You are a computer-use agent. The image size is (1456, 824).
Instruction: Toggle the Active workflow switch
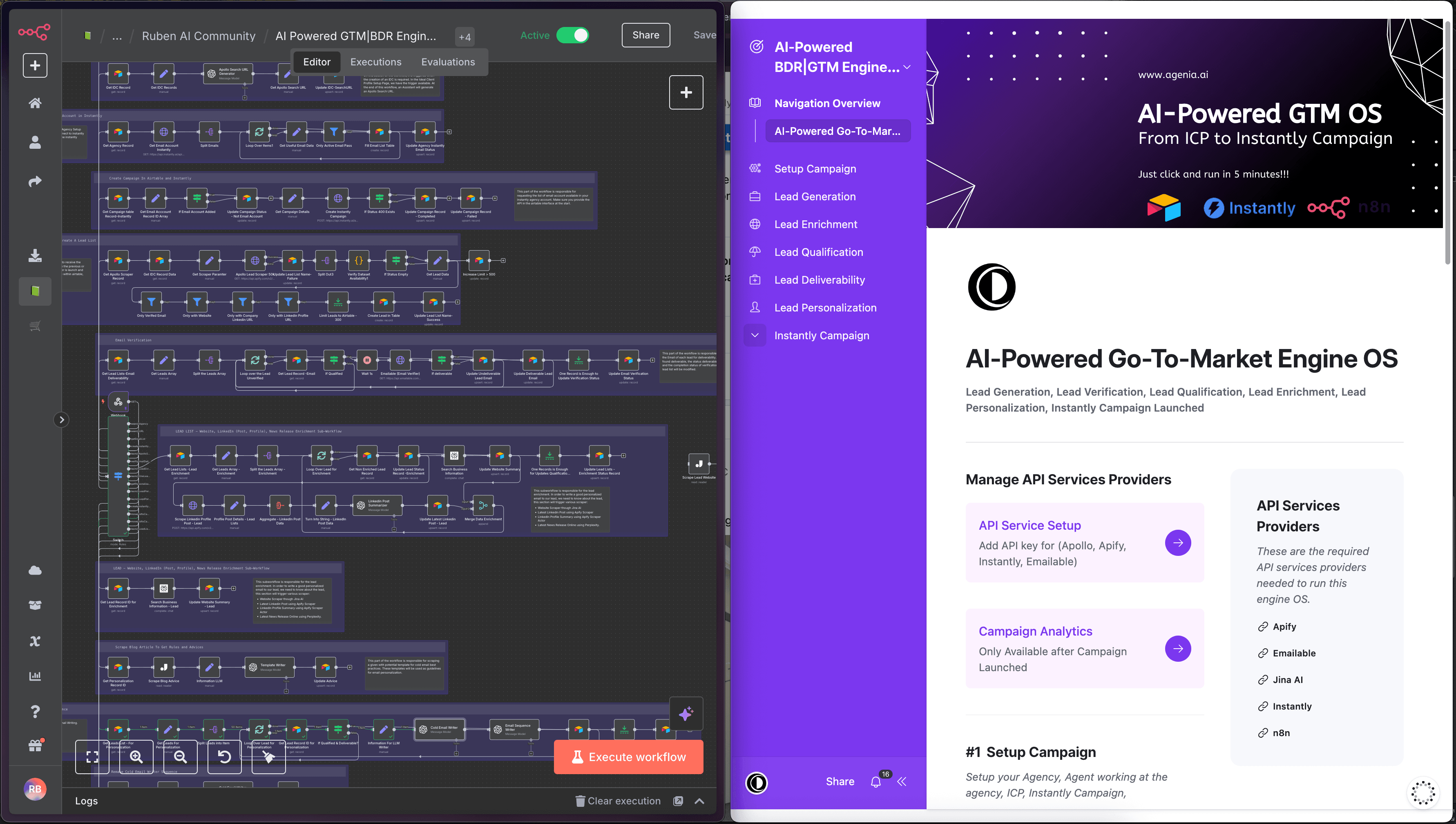tap(572, 35)
